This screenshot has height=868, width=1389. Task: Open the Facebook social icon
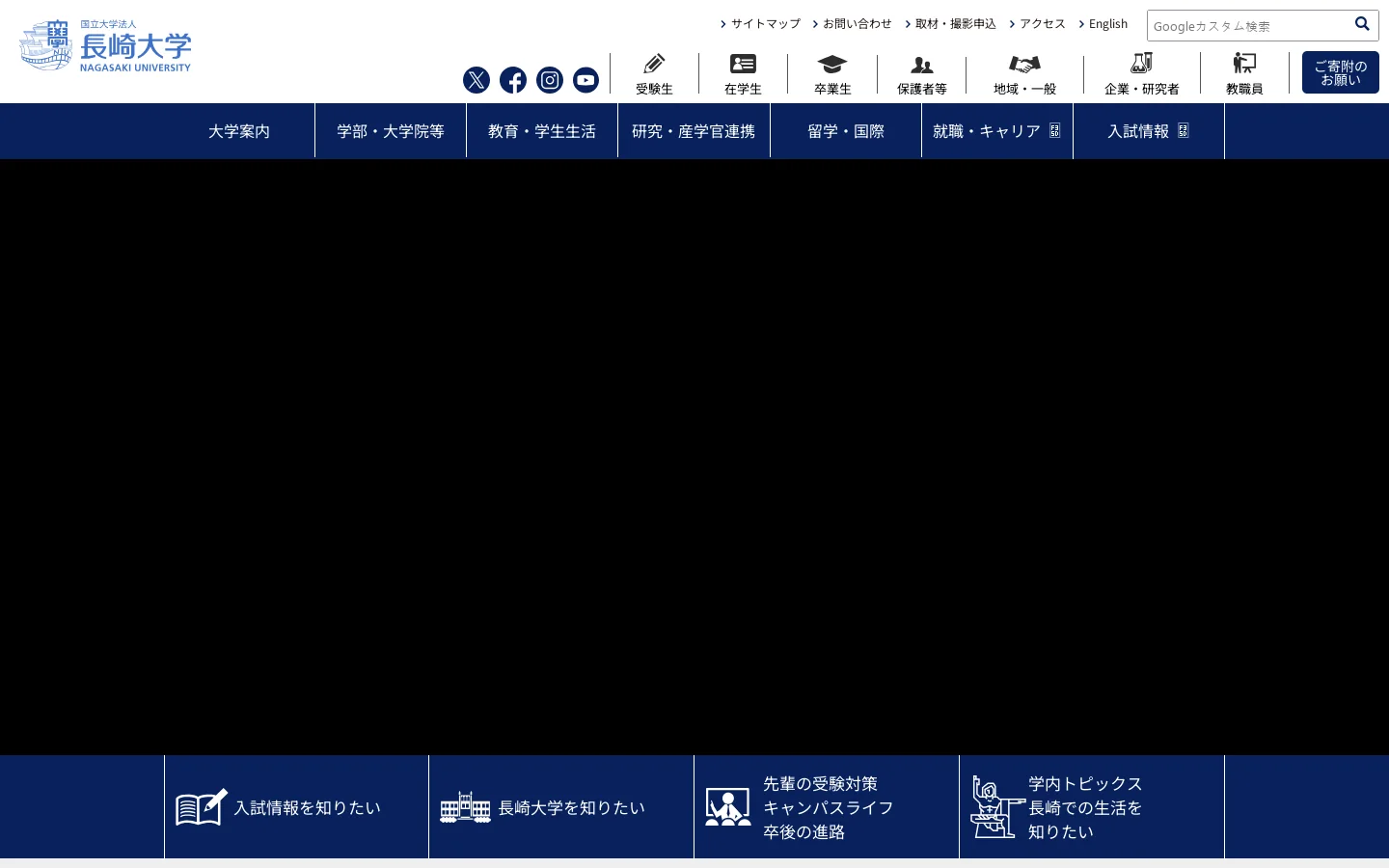tap(513, 80)
